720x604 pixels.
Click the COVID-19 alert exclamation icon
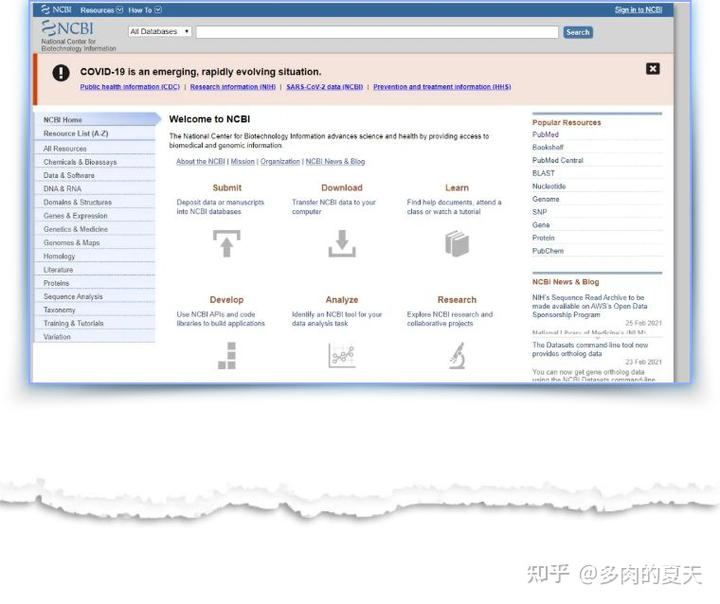pos(61,73)
